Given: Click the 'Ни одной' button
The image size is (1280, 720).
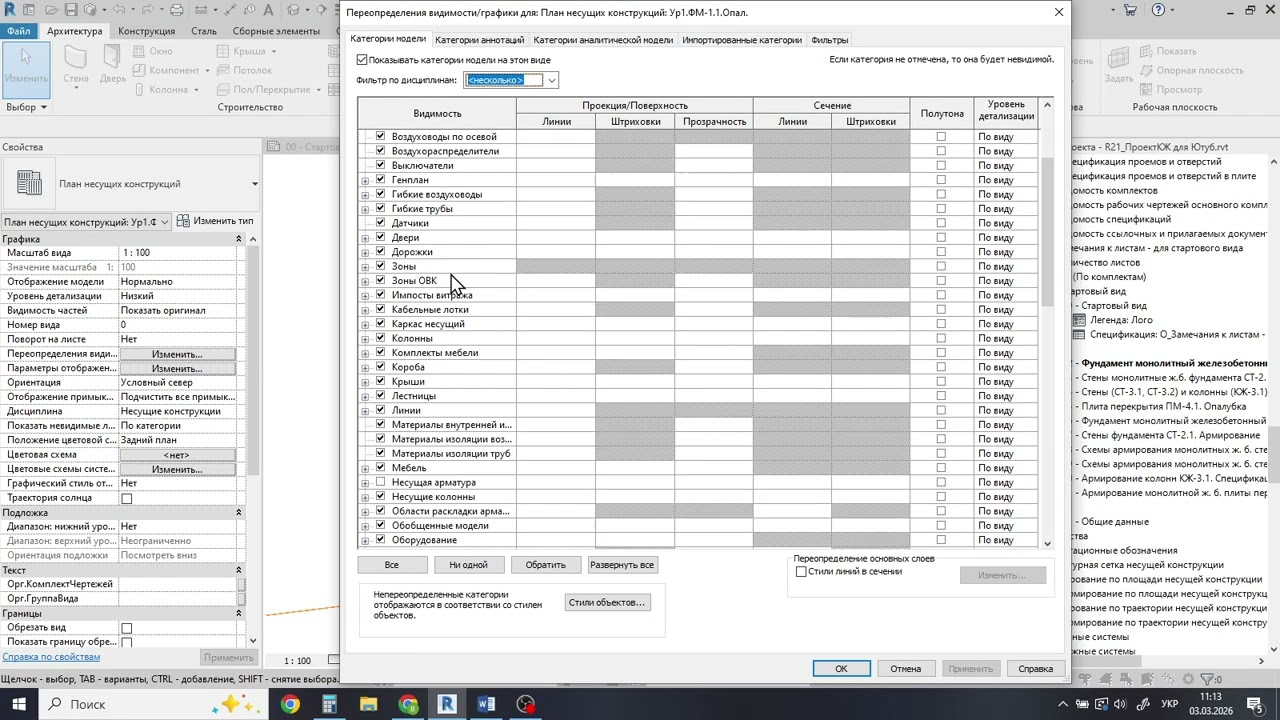Looking at the screenshot, I should tap(468, 565).
